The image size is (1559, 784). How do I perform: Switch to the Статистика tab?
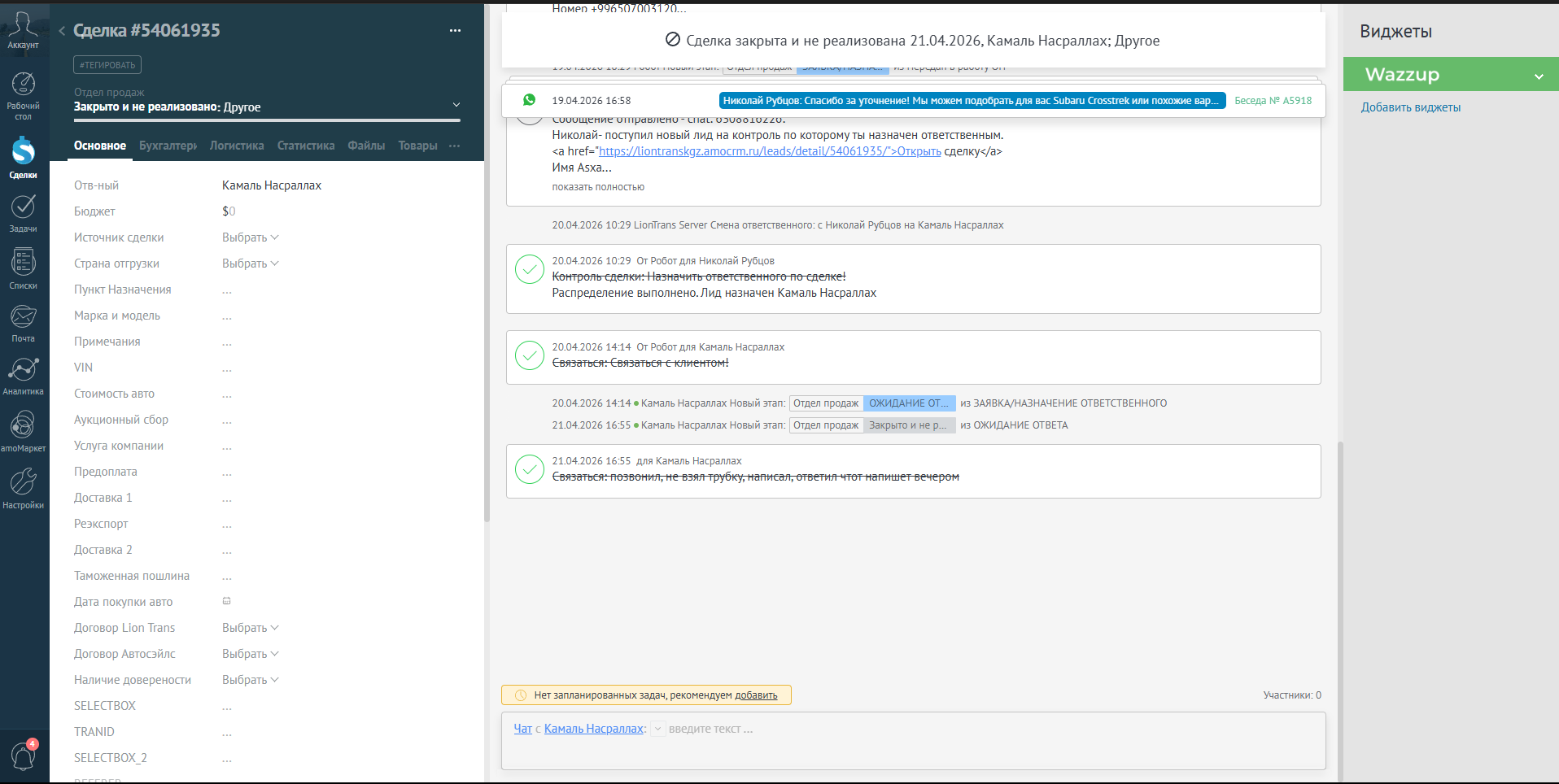(x=306, y=146)
